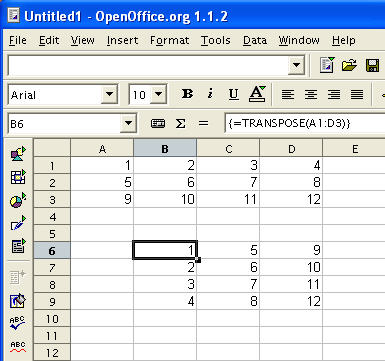385x361 pixels.
Task: Select column E header
Action: coord(354,149)
